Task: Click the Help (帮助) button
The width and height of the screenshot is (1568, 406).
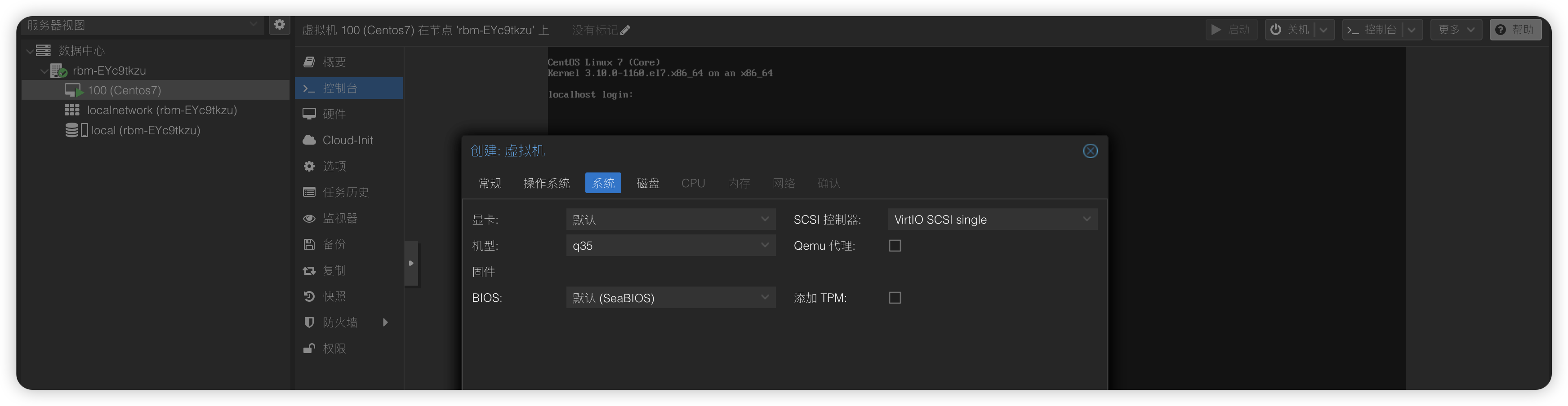Action: point(1515,30)
